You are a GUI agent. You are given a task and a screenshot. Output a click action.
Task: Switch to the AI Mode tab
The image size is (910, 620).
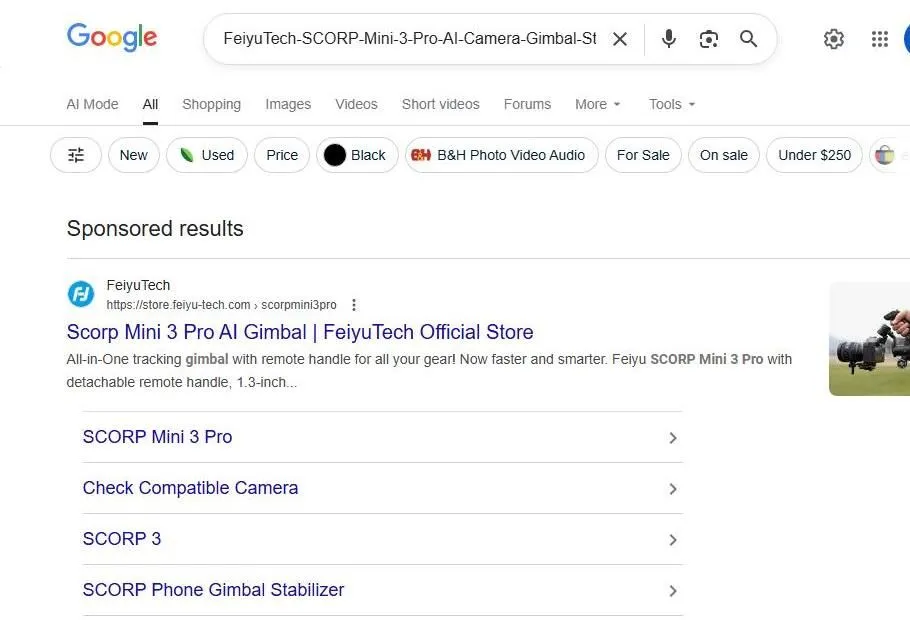92,104
